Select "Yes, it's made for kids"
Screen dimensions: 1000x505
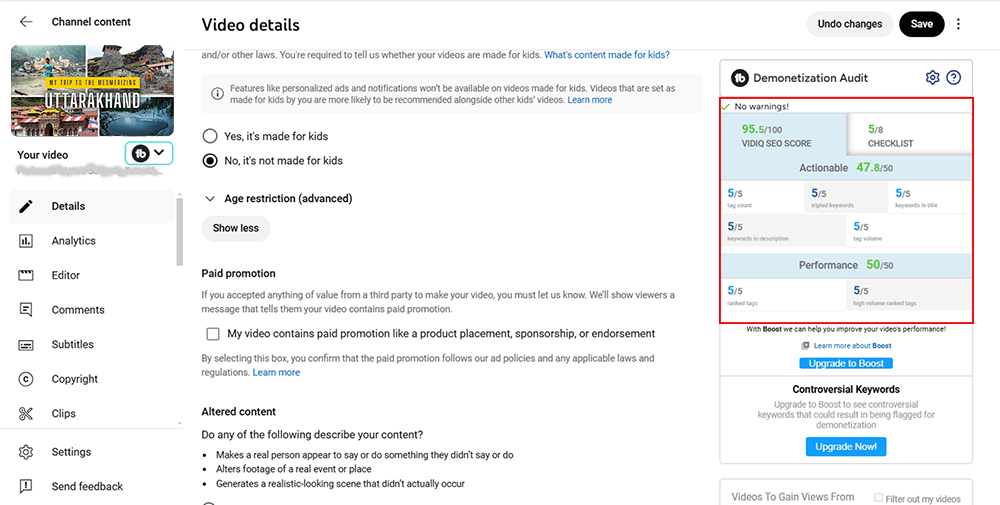[210, 136]
